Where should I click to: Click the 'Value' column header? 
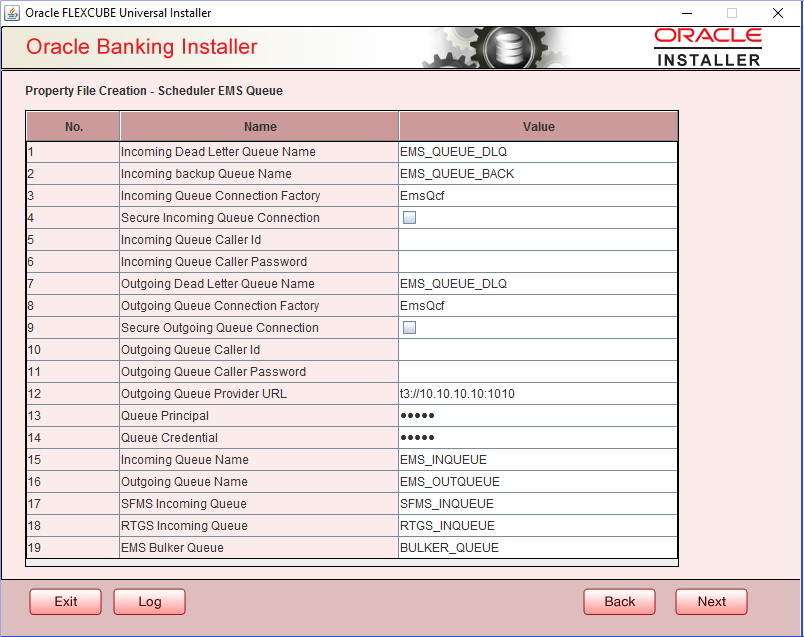[x=538, y=127]
